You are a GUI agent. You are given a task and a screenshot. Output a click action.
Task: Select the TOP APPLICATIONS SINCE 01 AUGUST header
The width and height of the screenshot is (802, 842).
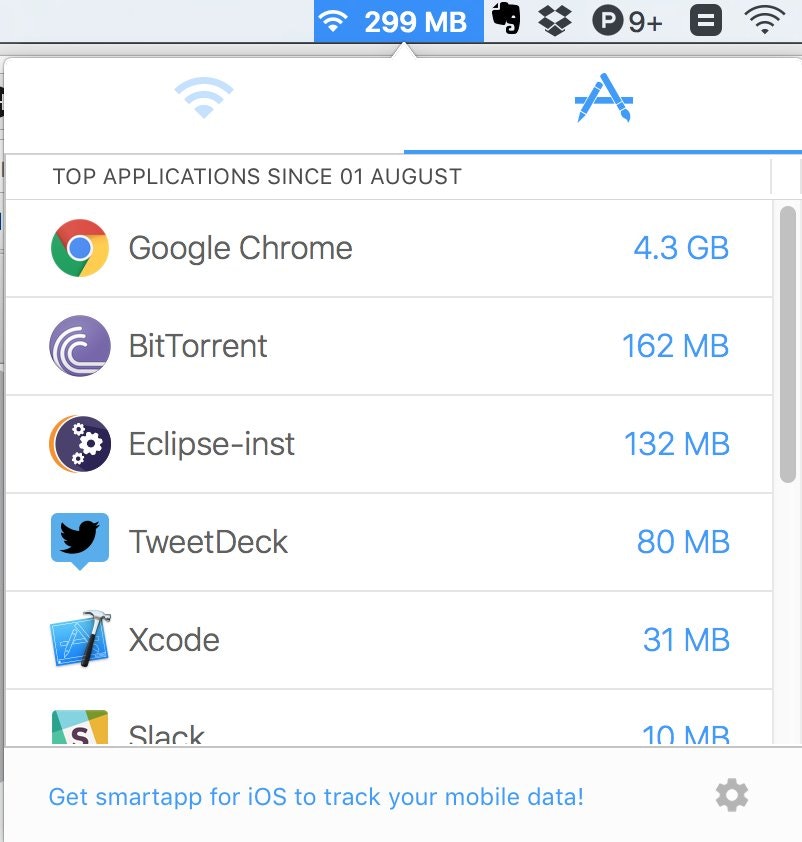click(x=257, y=176)
